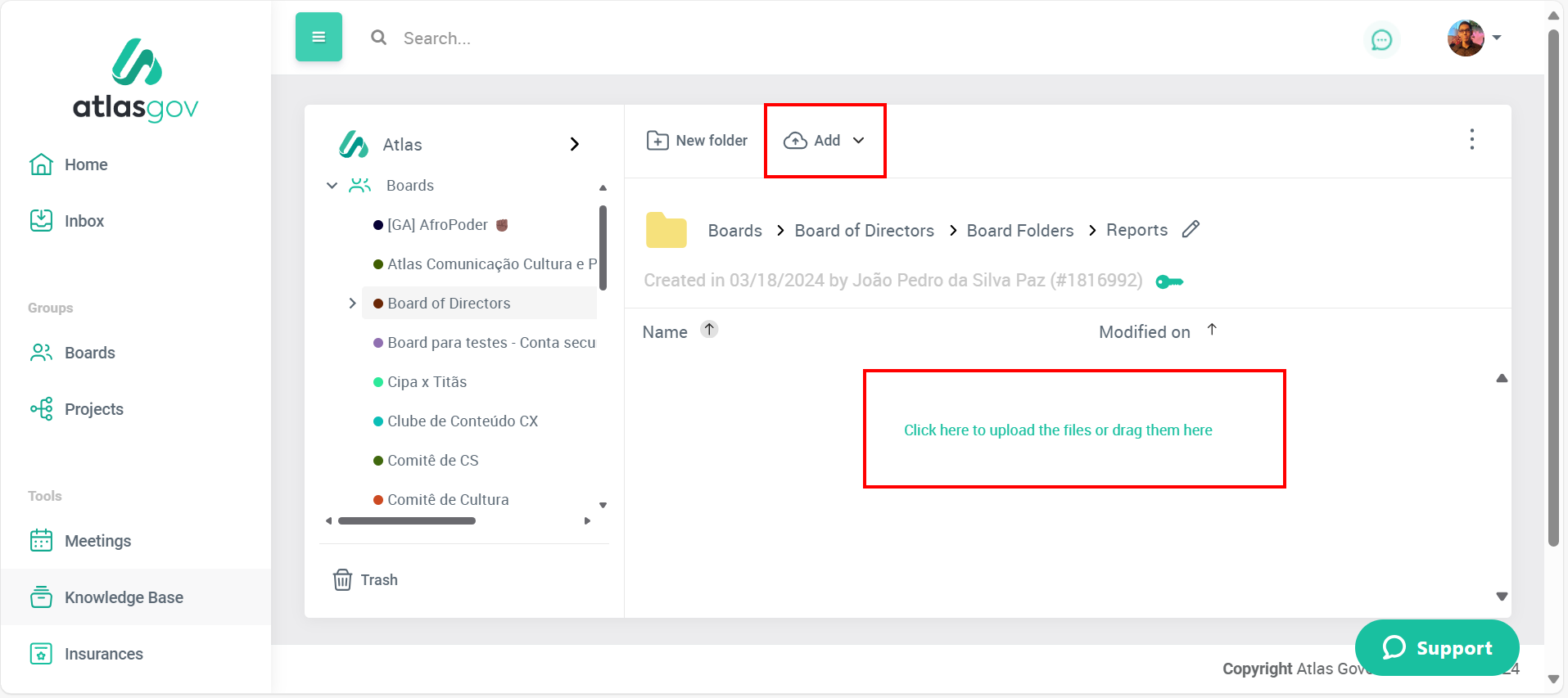1568x698 pixels.
Task: Toggle sort order on Modified on
Action: coord(1212,330)
